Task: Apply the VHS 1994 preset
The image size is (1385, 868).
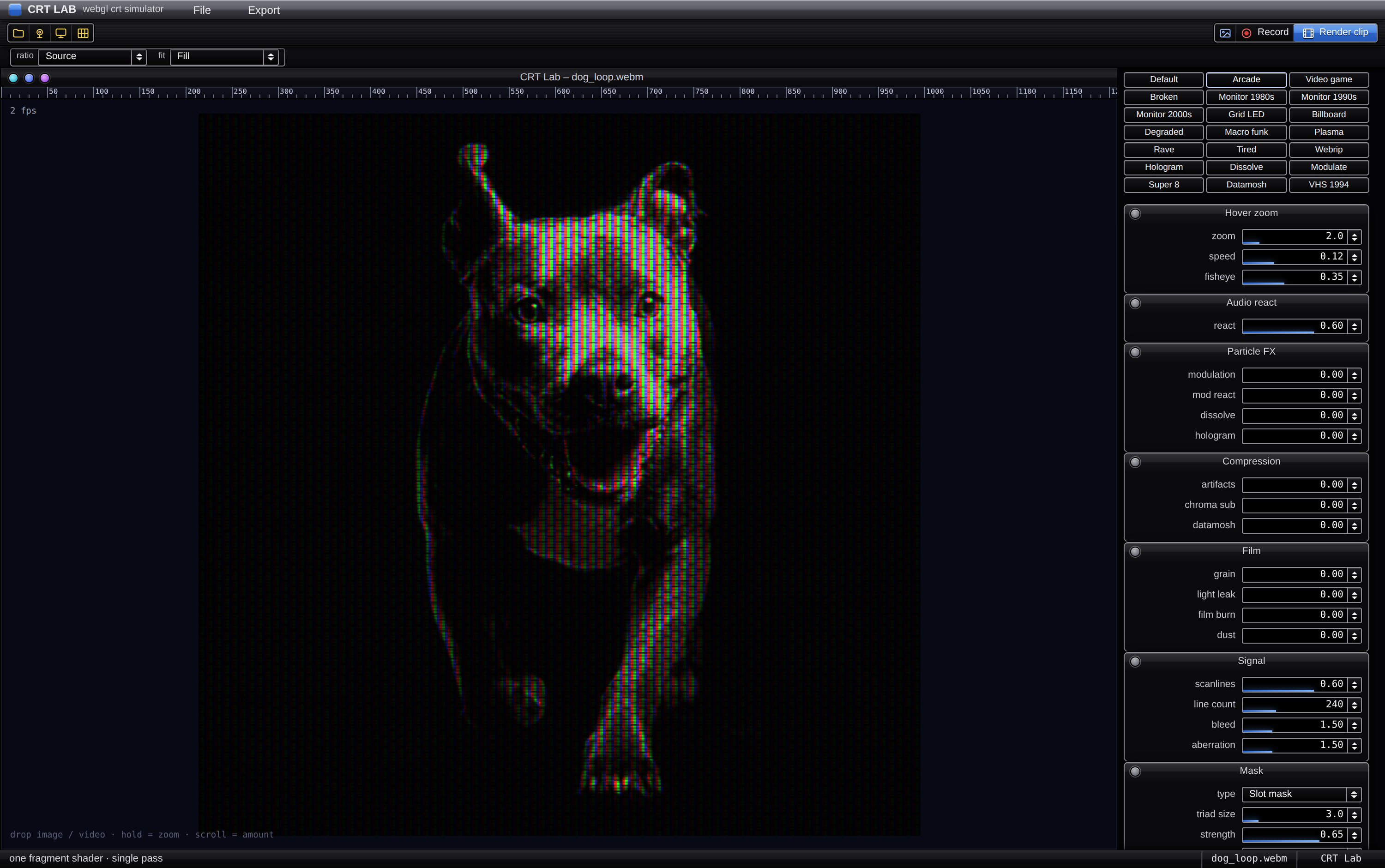Action: click(1328, 185)
